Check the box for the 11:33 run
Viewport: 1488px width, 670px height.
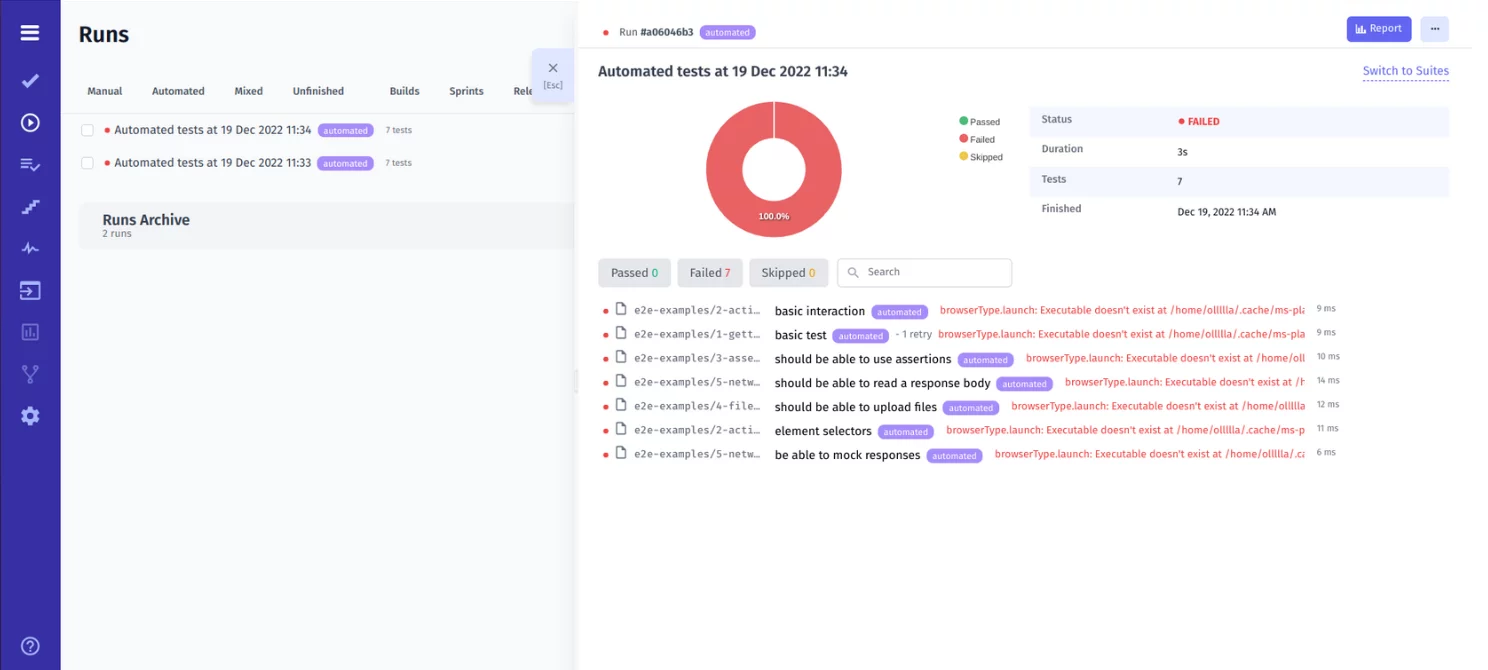[87, 163]
